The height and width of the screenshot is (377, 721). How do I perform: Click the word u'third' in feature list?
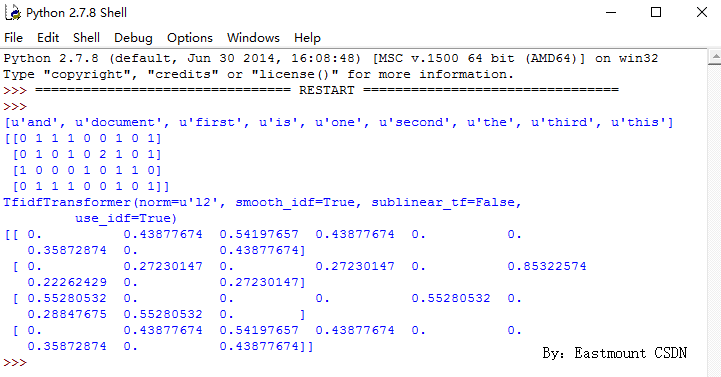tap(563, 122)
